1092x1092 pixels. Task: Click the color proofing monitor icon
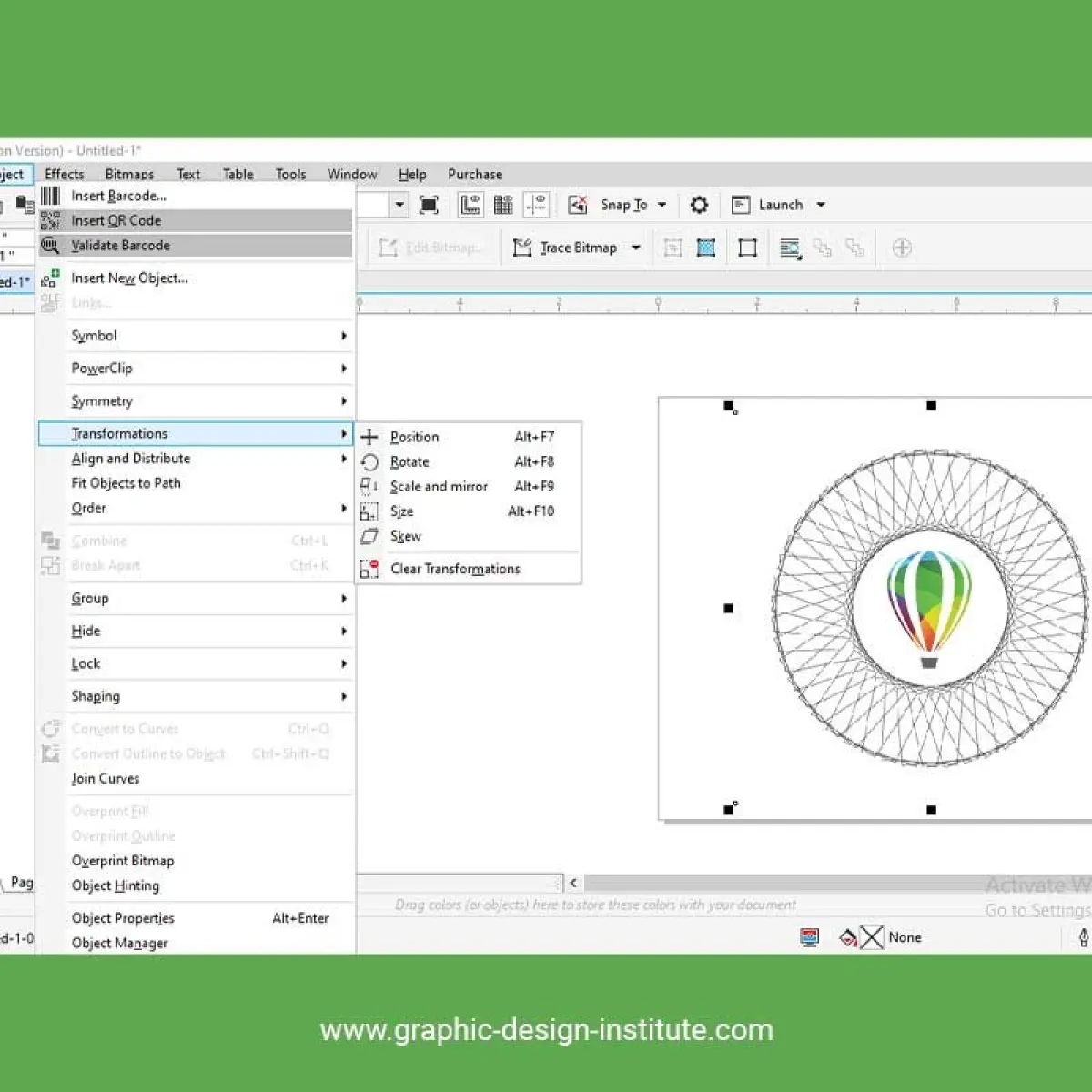point(809,937)
